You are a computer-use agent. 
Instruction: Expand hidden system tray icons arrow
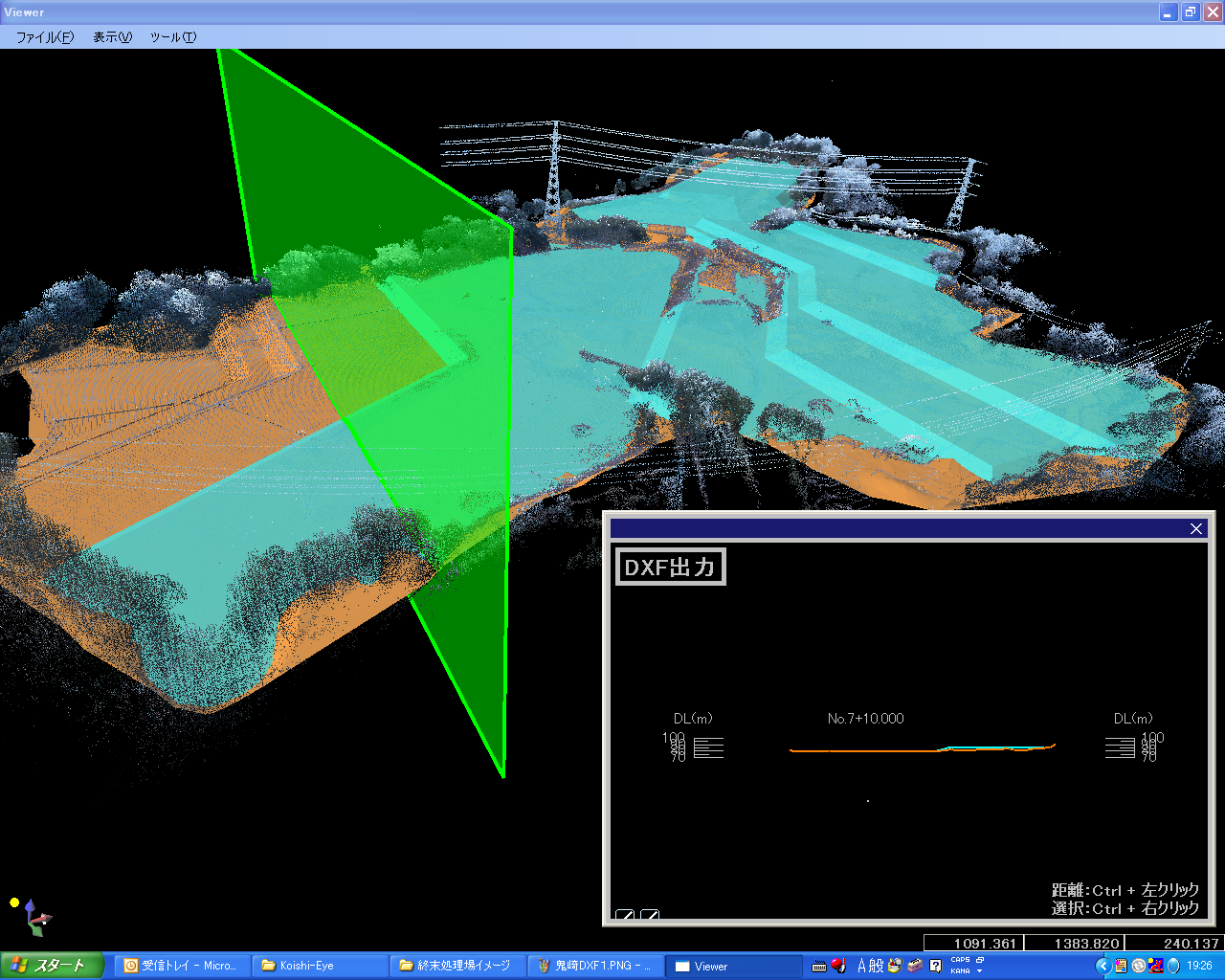(x=1102, y=966)
